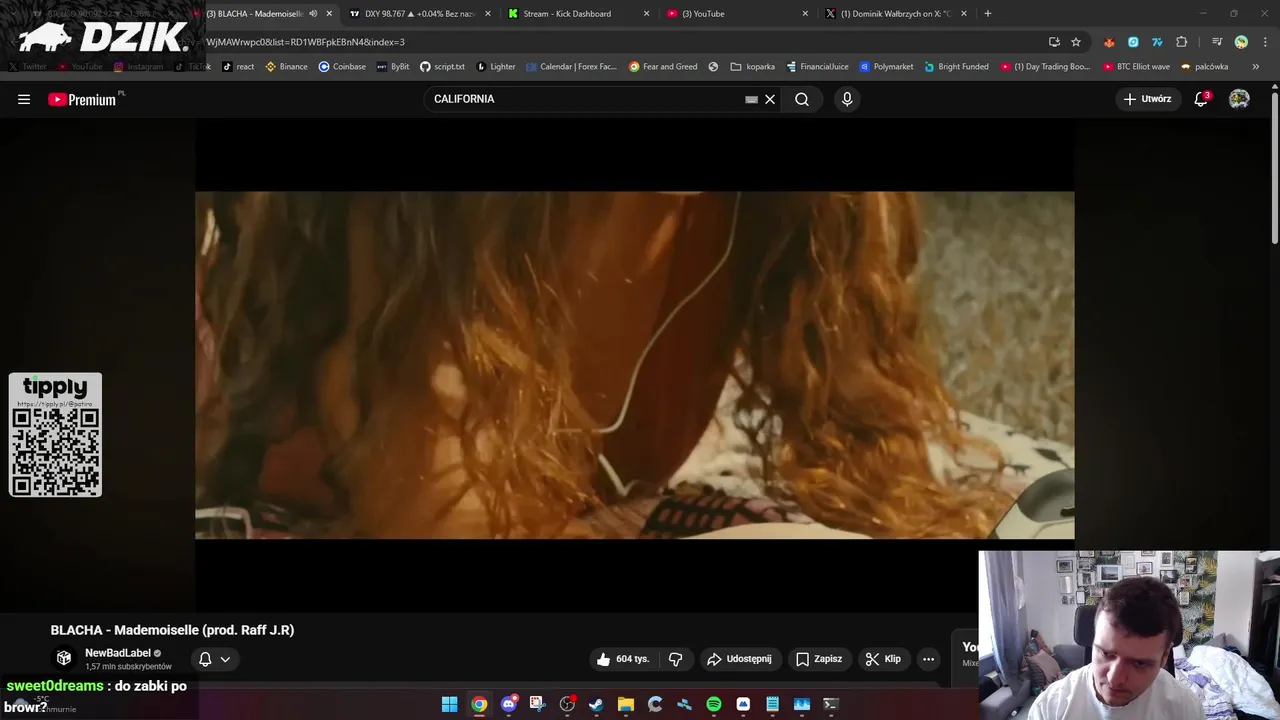Image resolution: width=1280 pixels, height=720 pixels.
Task: Click the video title BLACHA - Mademoiselle
Action: pyautogui.click(x=172, y=630)
